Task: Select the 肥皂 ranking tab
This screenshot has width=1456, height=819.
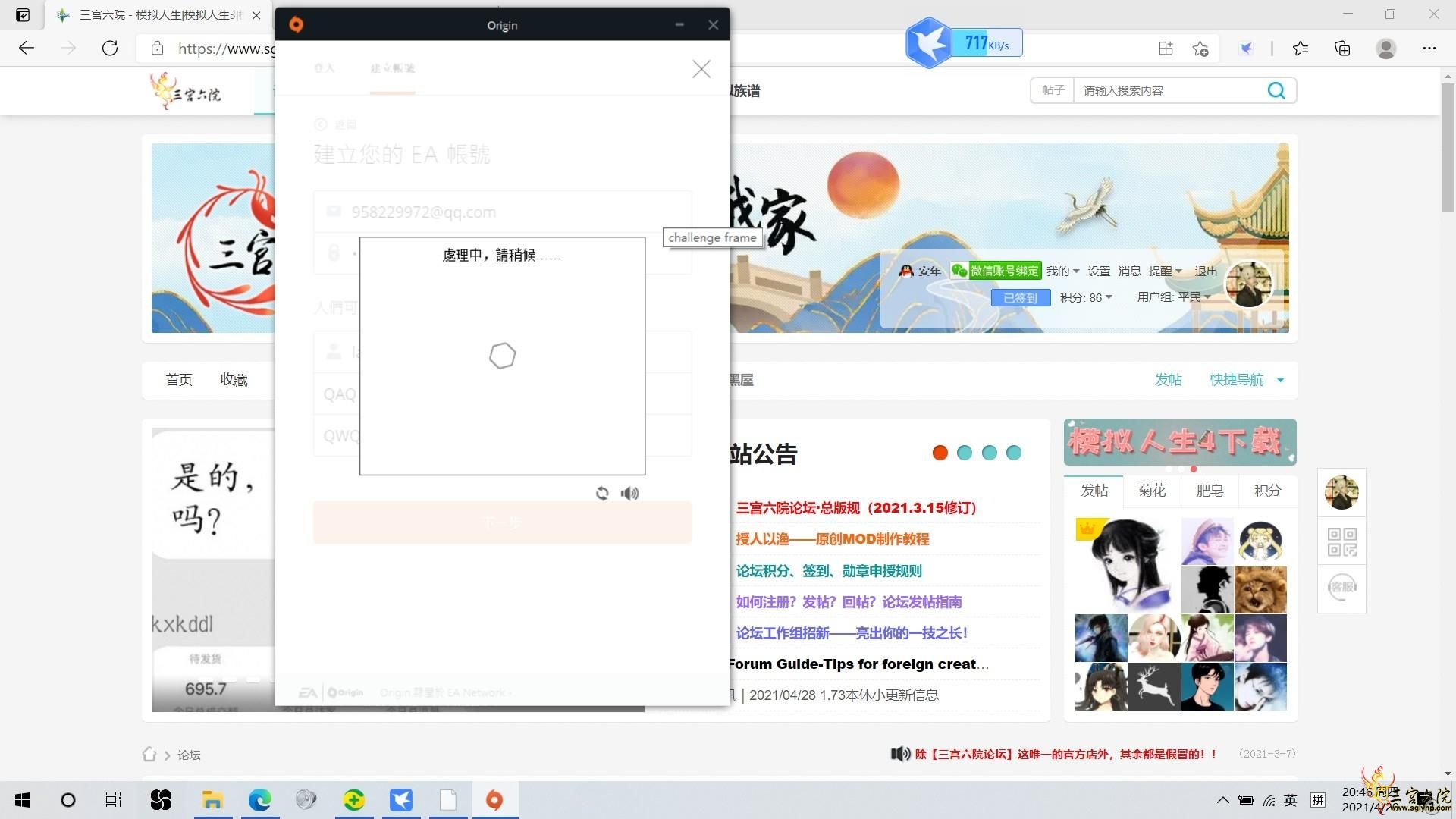Action: click(x=1210, y=491)
